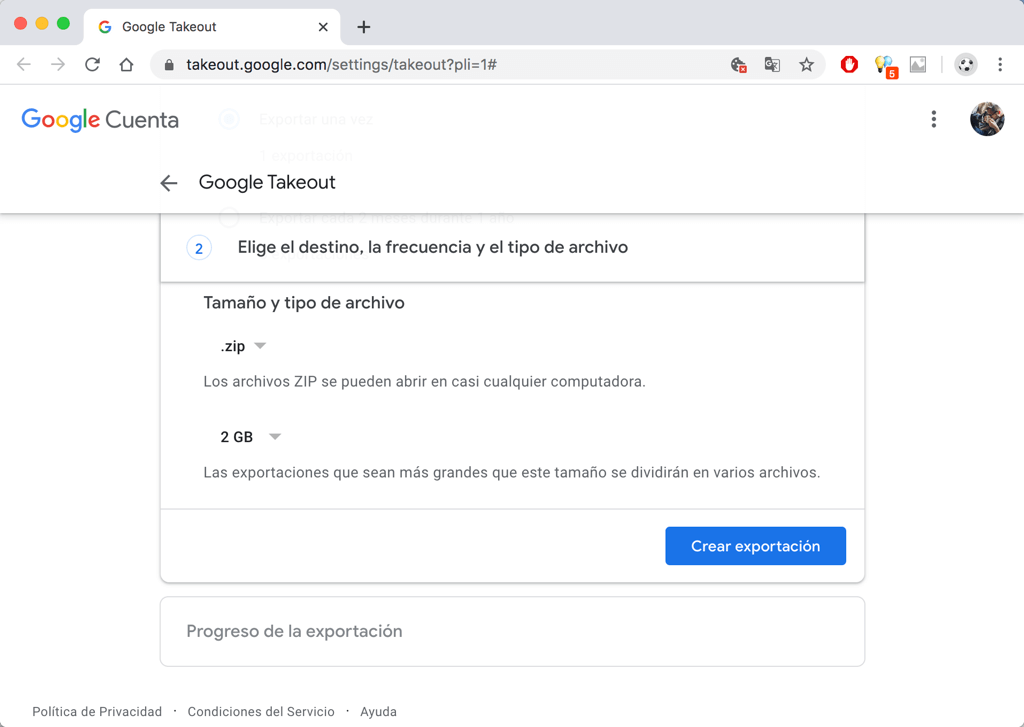Click the Google Takeout page title
Viewport: 1024px width, 727px height.
(x=267, y=182)
